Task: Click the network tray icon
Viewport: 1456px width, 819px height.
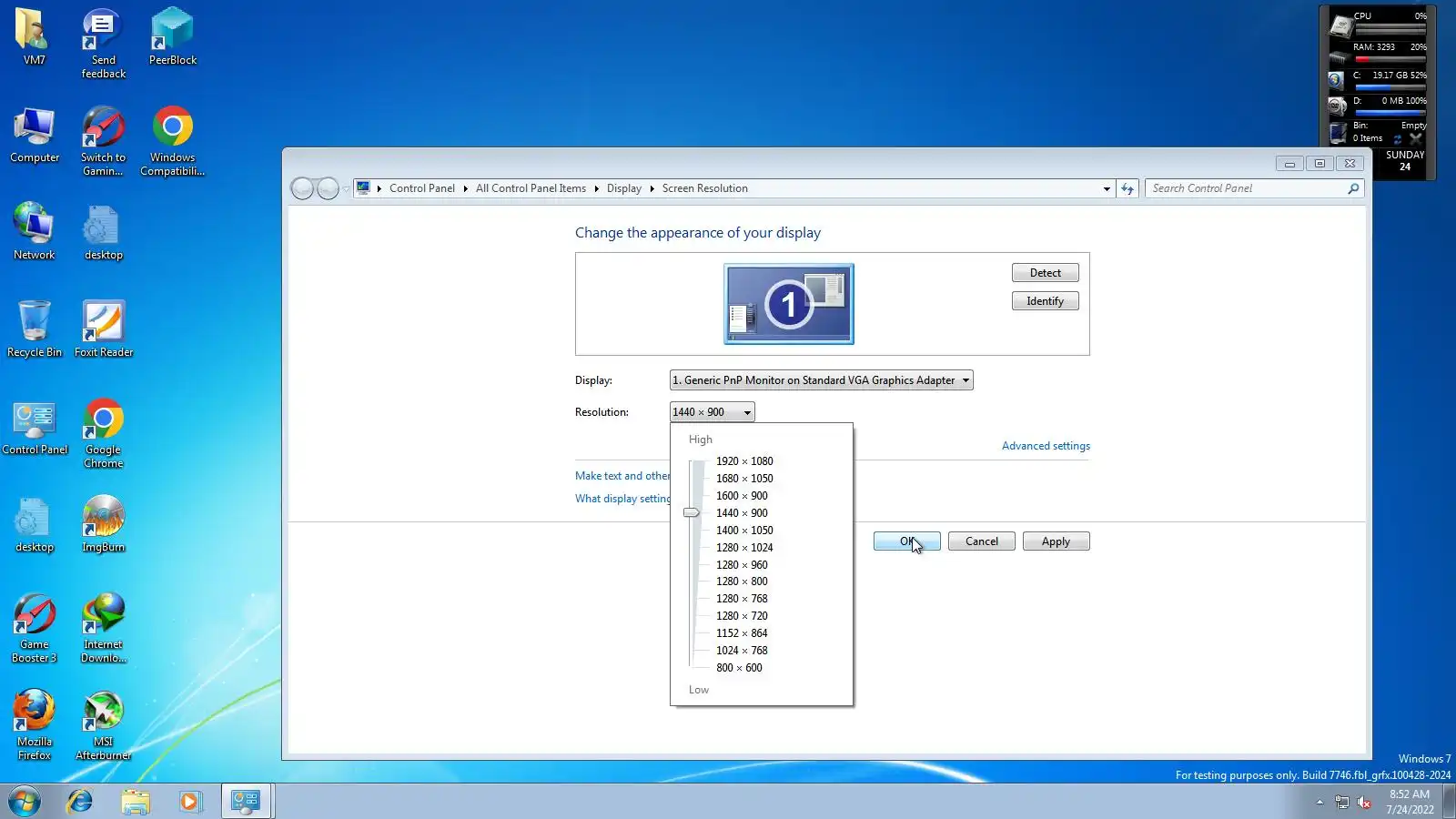Action: coord(1341,802)
